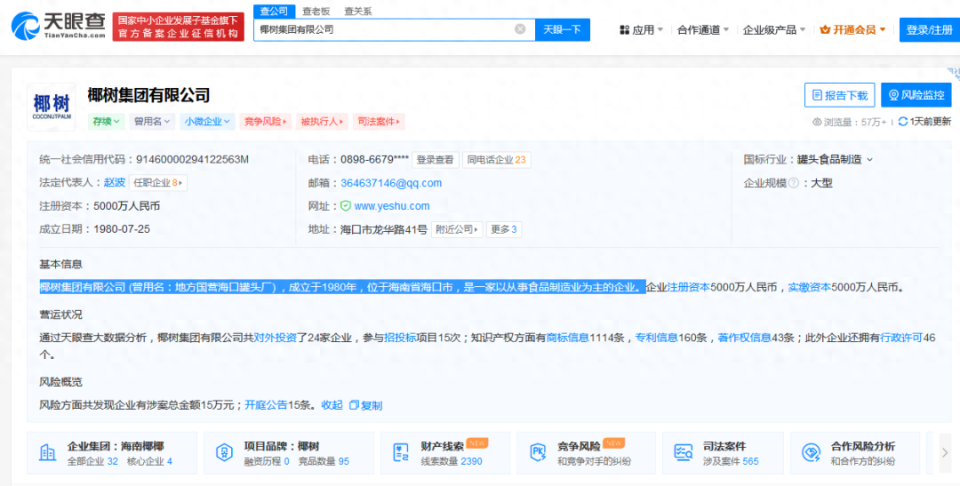The width and height of the screenshot is (960, 486).
Task: Open the TianYanCha logo home link
Action: (58, 26)
